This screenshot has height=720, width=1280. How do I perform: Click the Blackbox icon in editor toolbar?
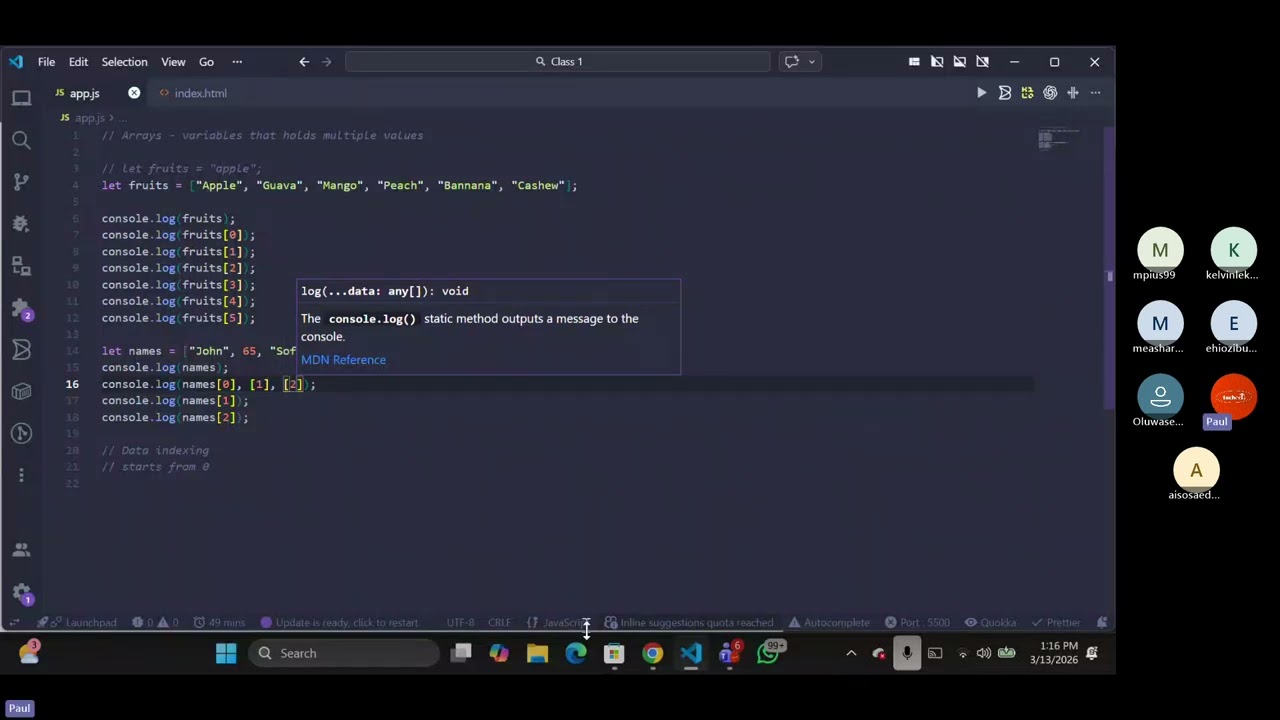pos(1004,93)
